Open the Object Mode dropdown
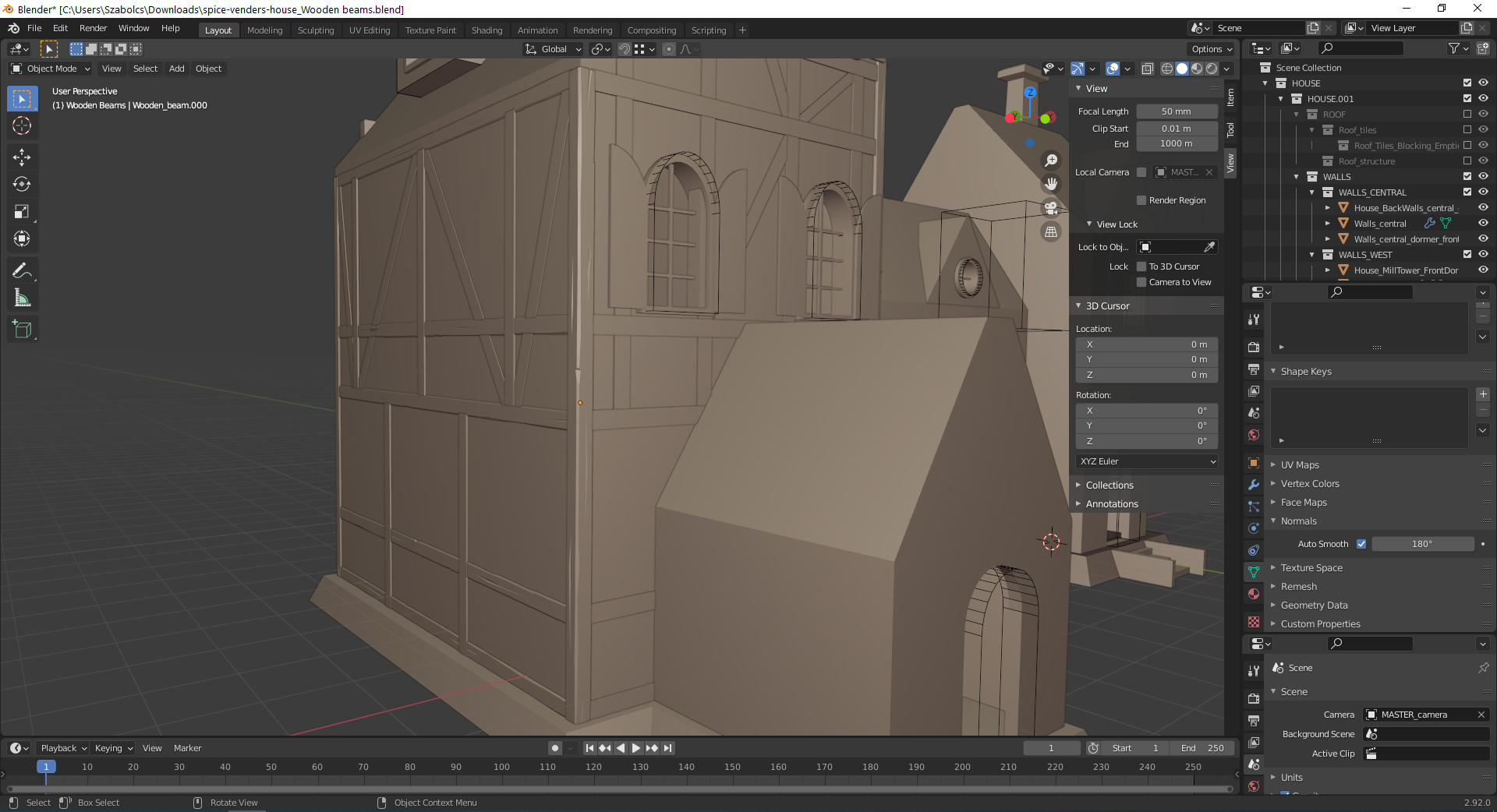This screenshot has height=812, width=1497. pyautogui.click(x=51, y=69)
